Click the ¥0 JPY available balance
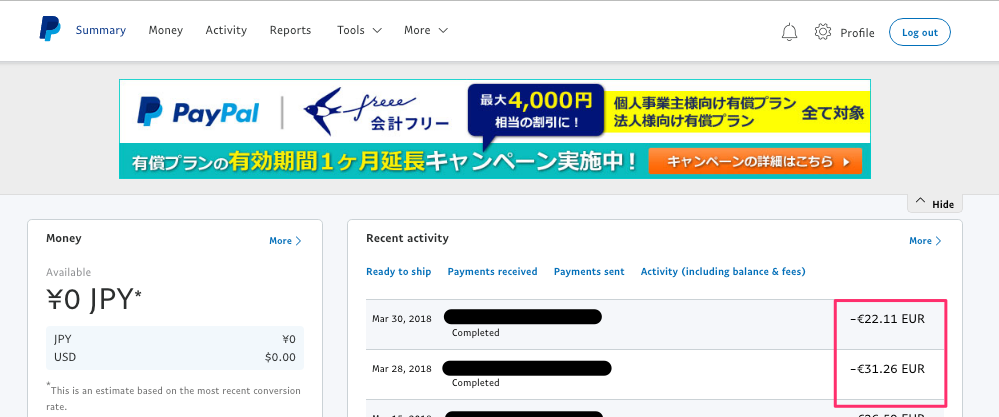This screenshot has width=999, height=417. (94, 299)
